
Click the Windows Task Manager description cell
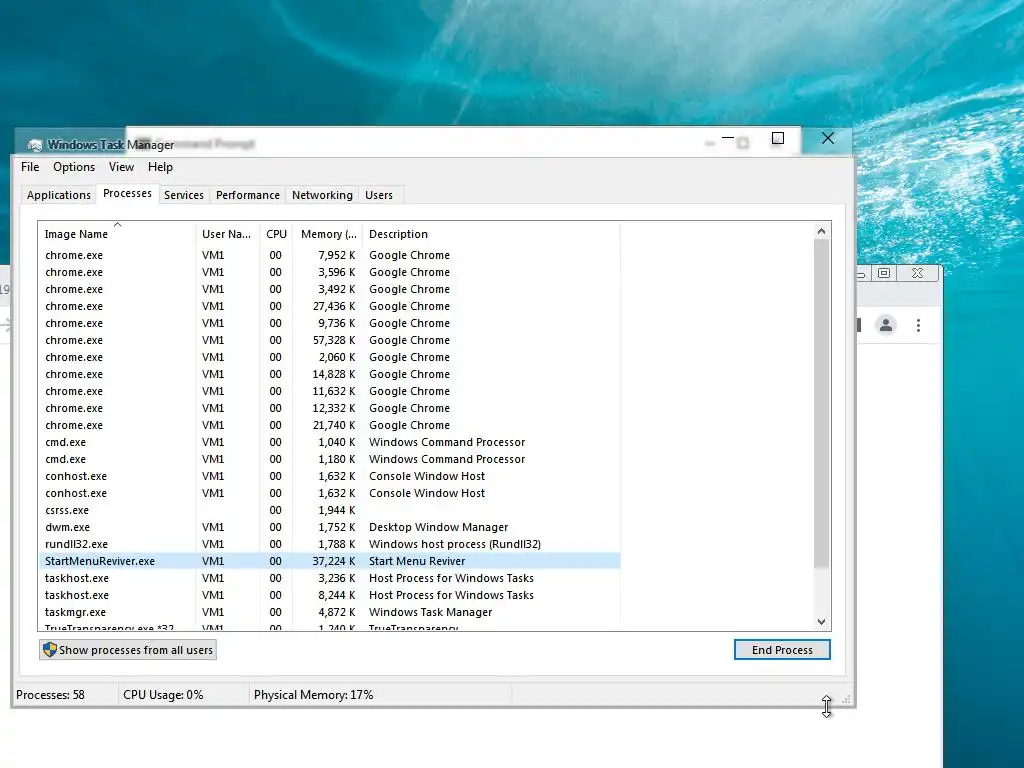(x=430, y=612)
